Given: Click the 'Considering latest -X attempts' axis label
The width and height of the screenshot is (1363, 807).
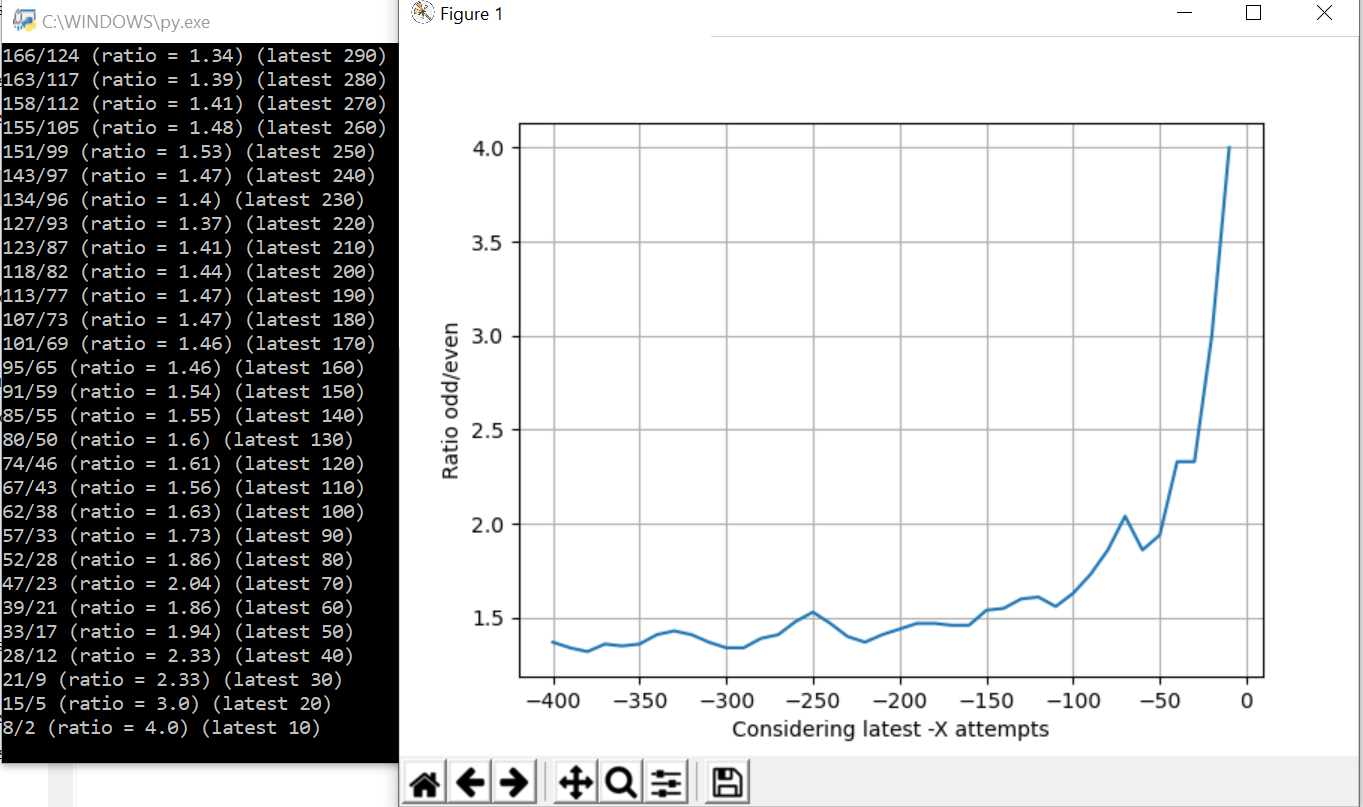Looking at the screenshot, I should click(891, 729).
